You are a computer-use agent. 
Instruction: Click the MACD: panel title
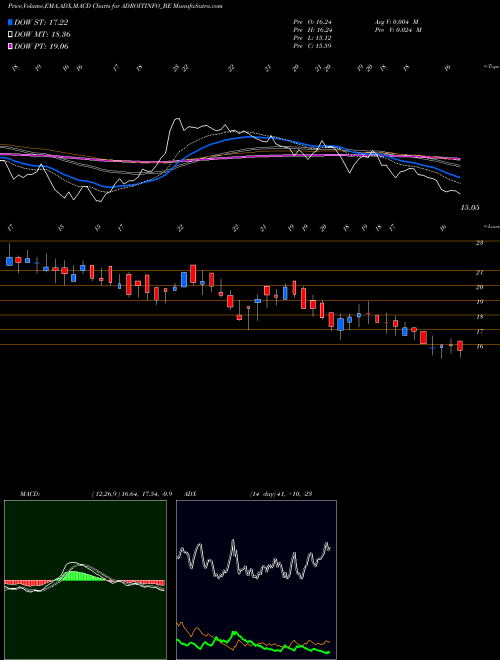tap(29, 494)
